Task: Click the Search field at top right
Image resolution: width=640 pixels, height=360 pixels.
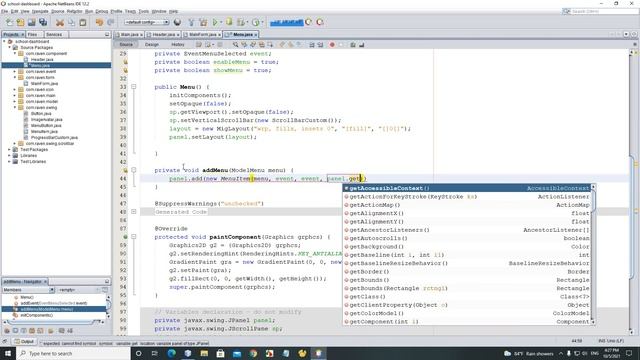Action: (x=600, y=11)
